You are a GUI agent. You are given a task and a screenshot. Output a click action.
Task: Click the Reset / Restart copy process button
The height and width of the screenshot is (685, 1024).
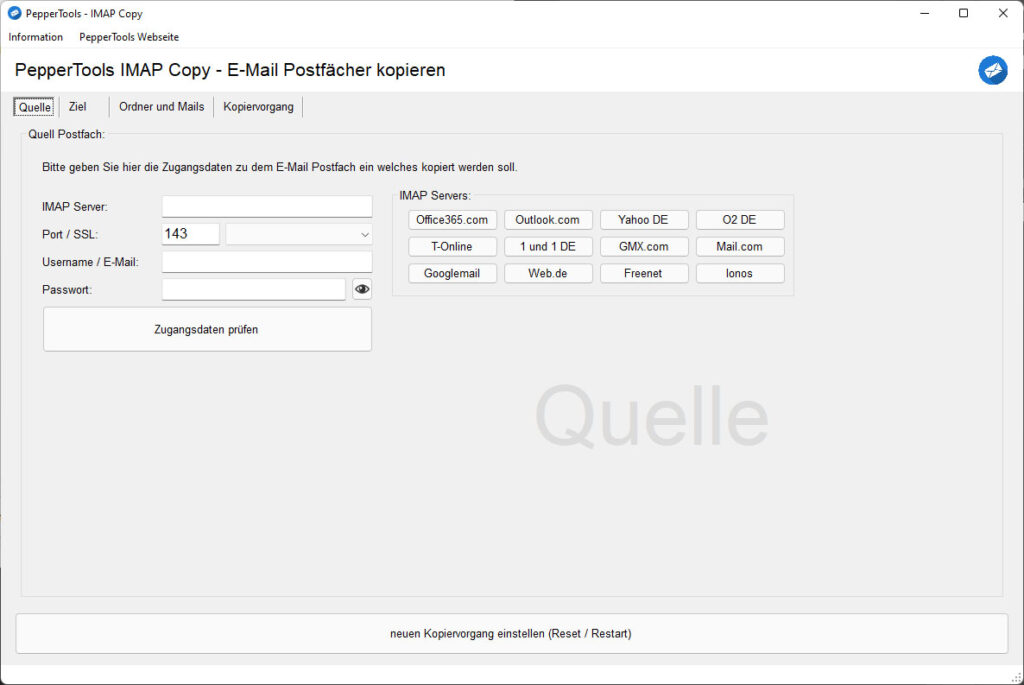(x=511, y=633)
